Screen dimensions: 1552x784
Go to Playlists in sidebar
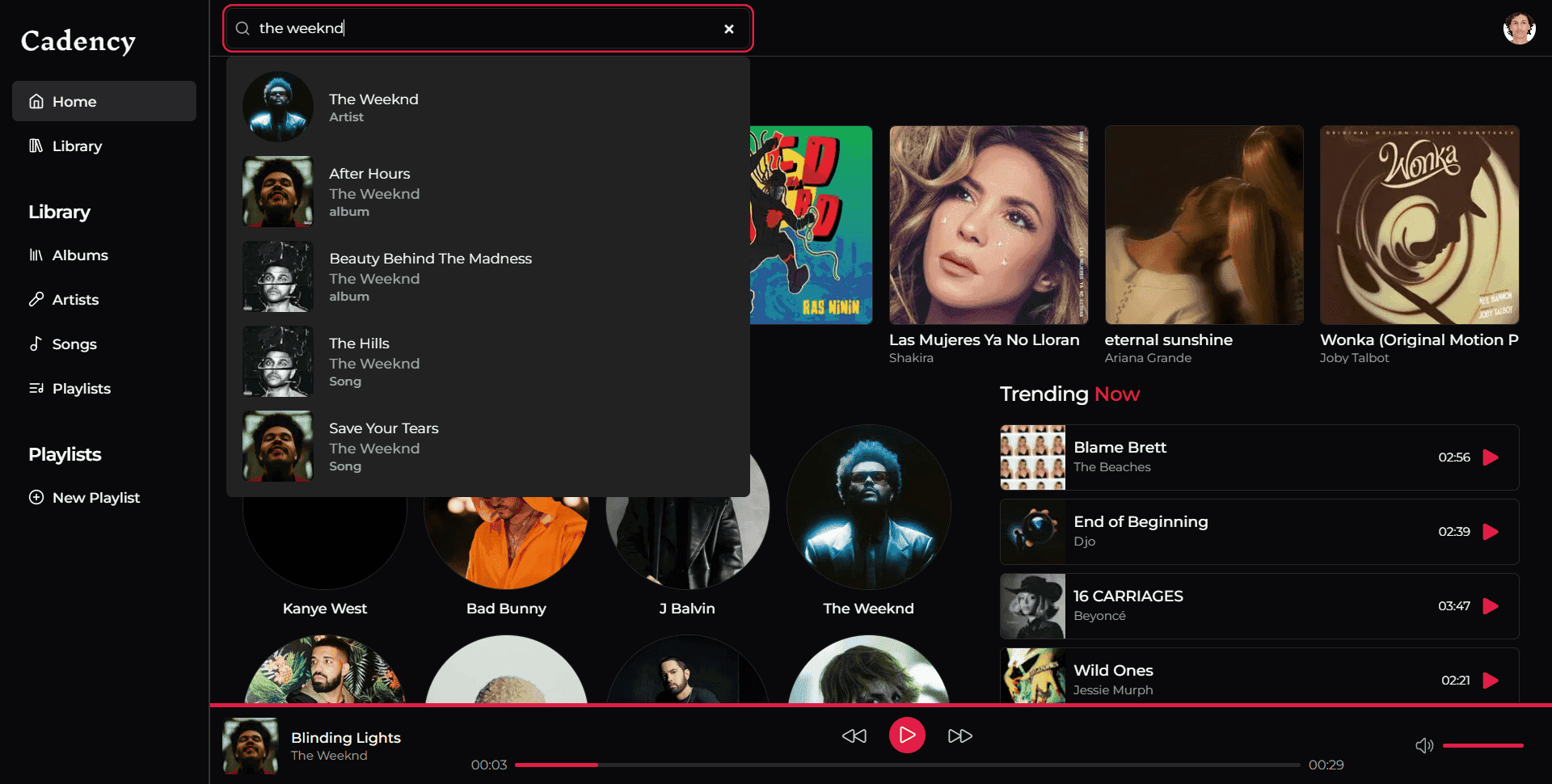click(x=104, y=388)
